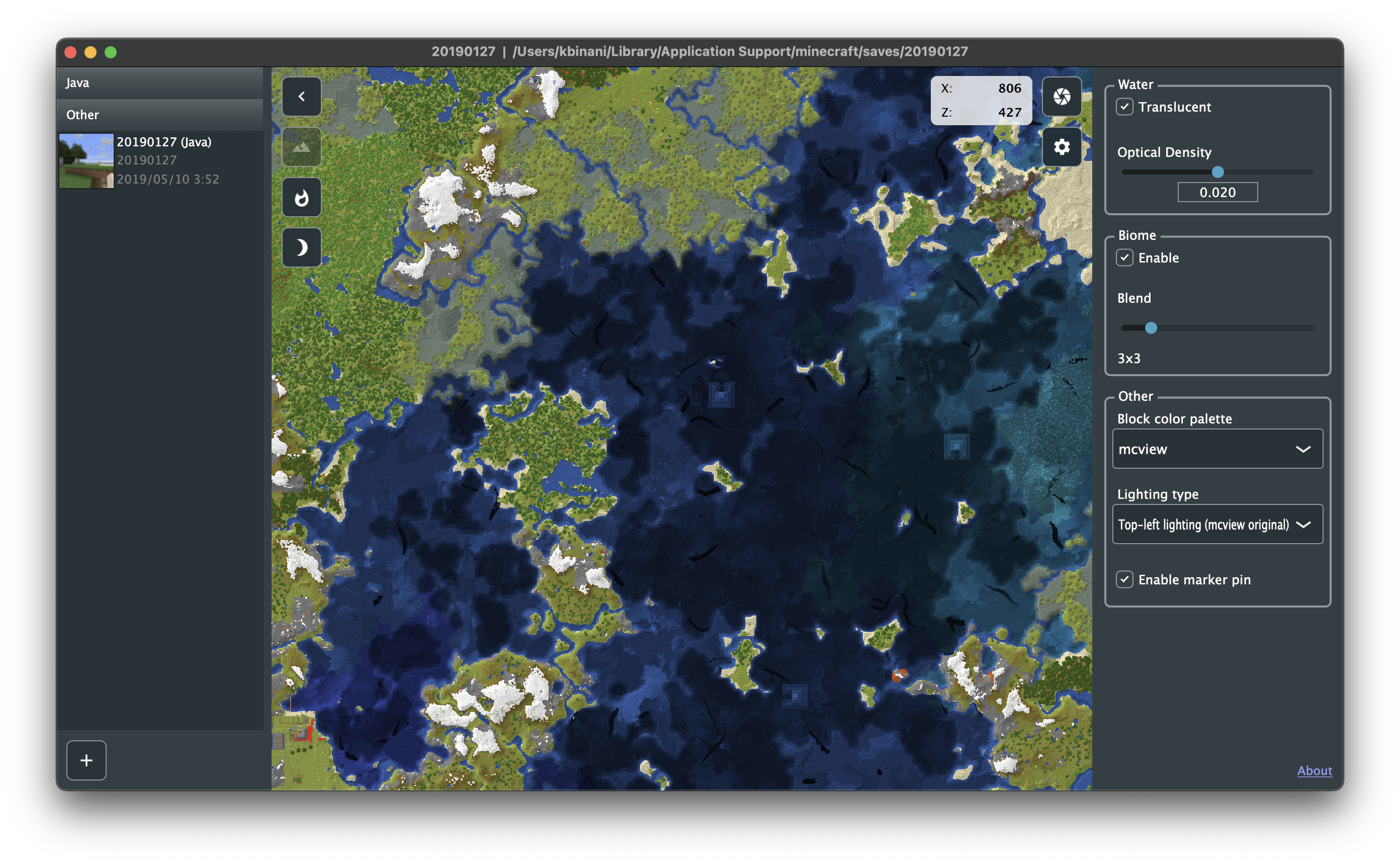This screenshot has height=865, width=1400.
Task: Click the mcview dropdown arrow chevron
Action: click(1303, 449)
